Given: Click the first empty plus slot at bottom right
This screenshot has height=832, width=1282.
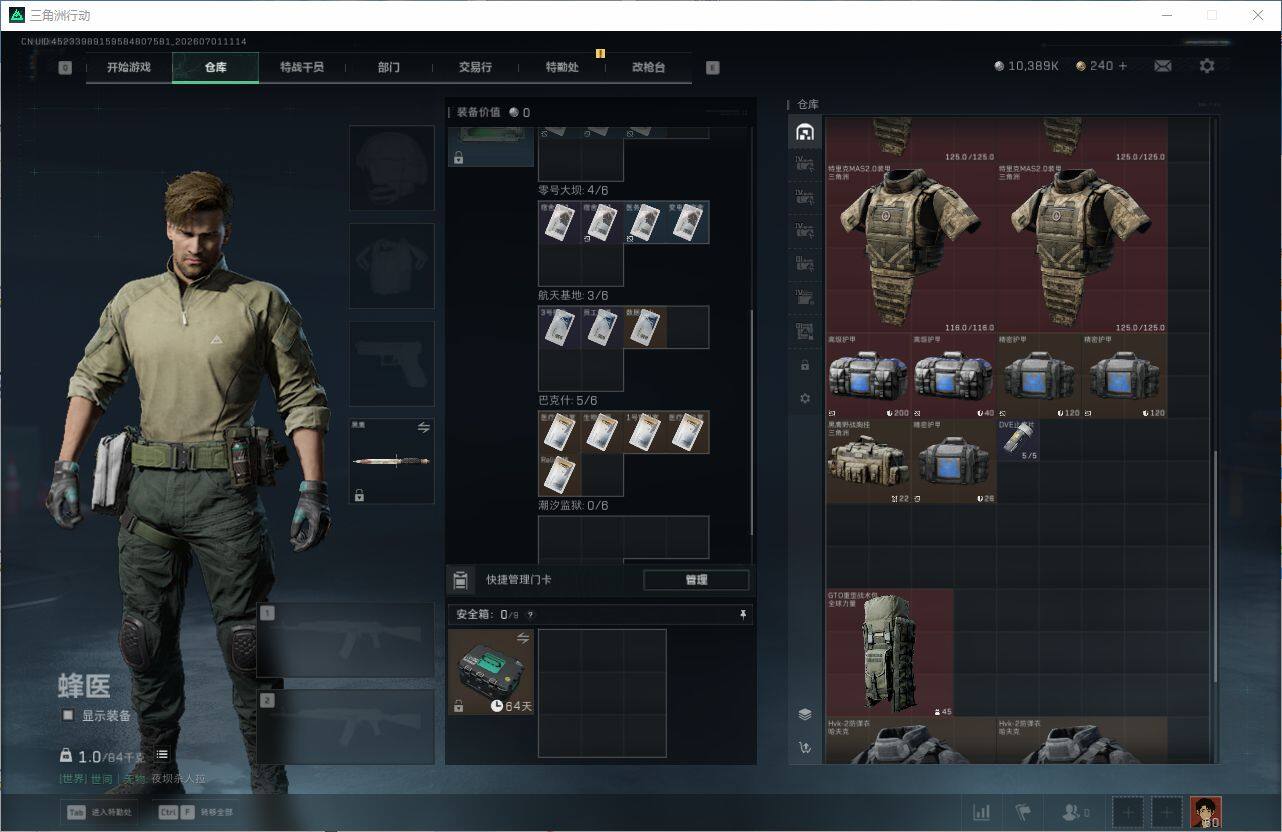Looking at the screenshot, I should [1127, 812].
